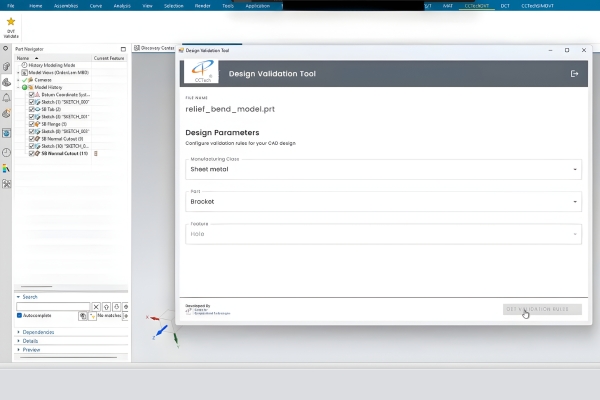Open the Discovery Center tab
Screen dimensions: 600x400
[x=154, y=48]
